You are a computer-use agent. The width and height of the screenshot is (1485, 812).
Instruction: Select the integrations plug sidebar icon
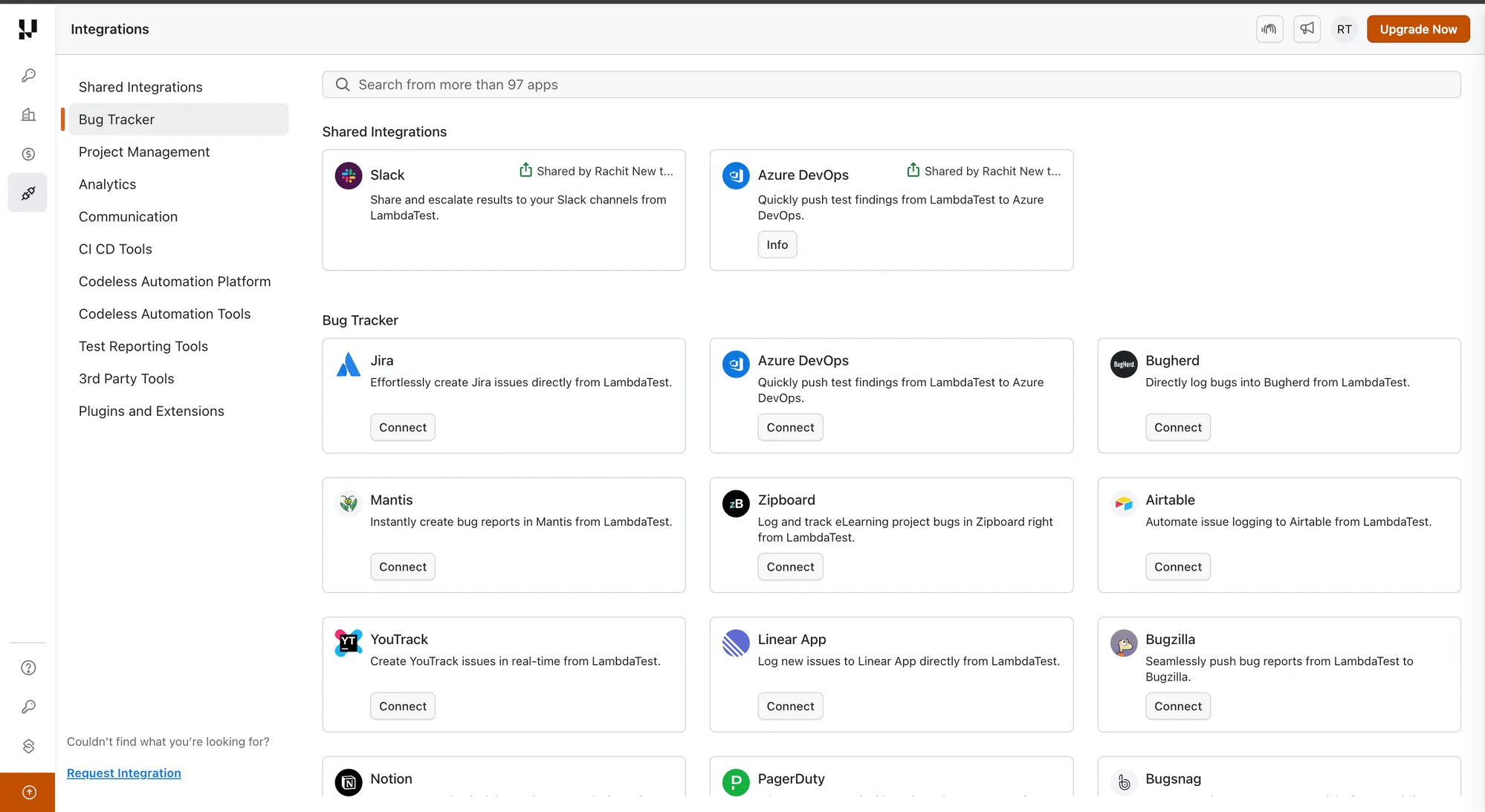coord(28,193)
